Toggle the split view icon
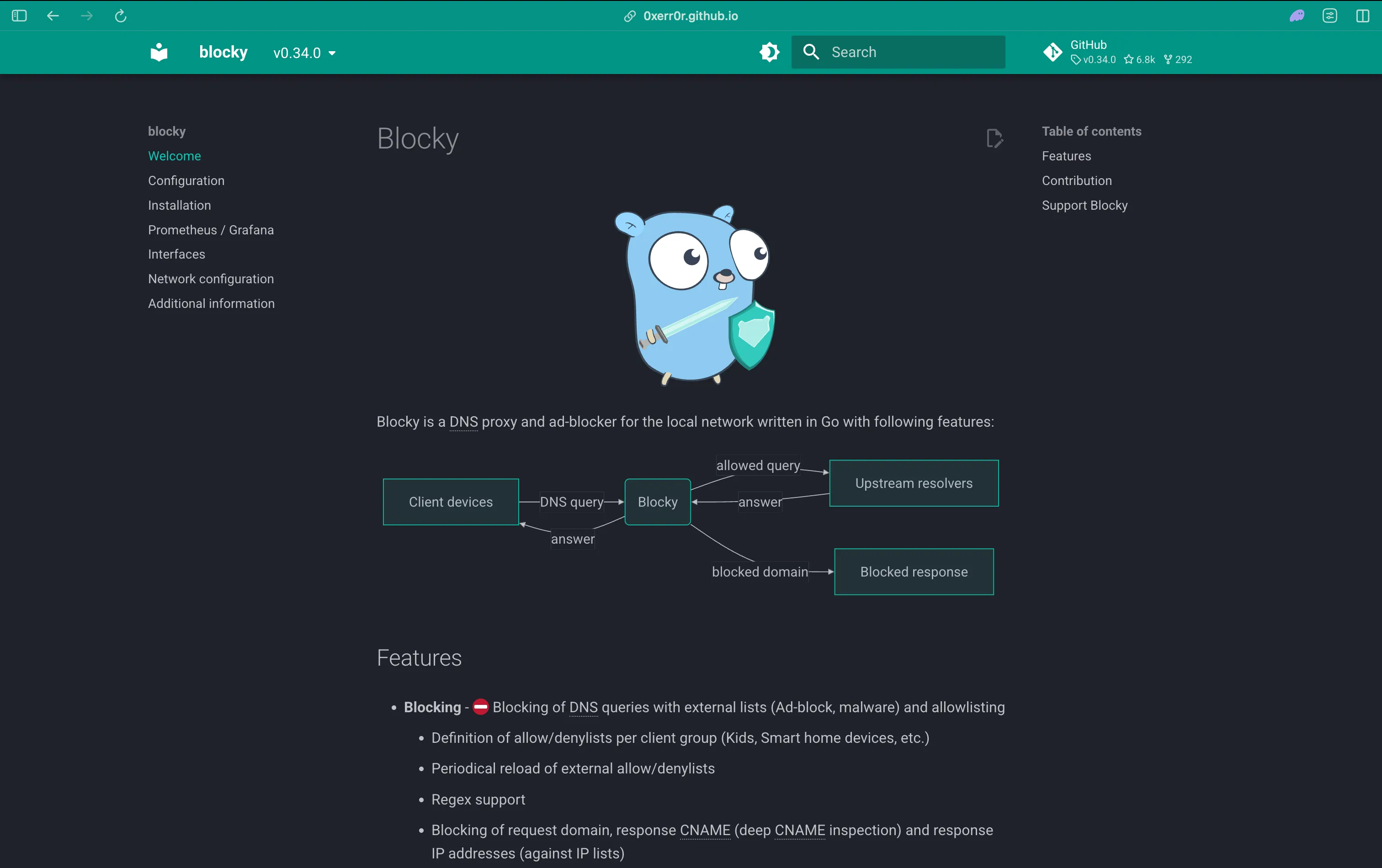Image resolution: width=1382 pixels, height=868 pixels. pos(1362,16)
